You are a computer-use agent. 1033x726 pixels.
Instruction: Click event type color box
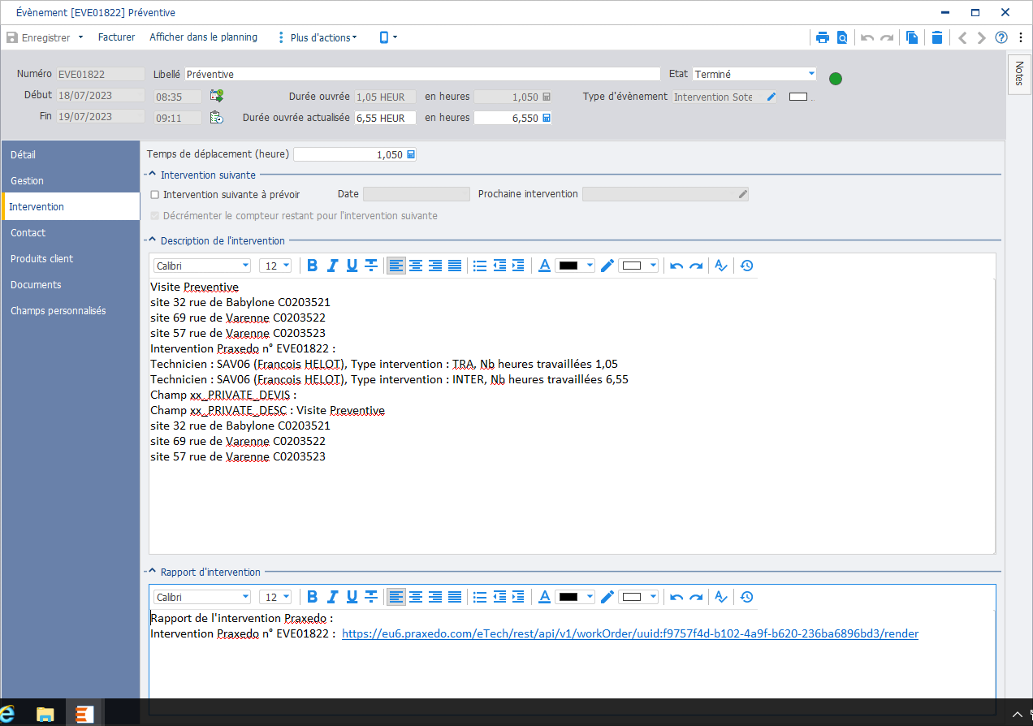pos(798,97)
